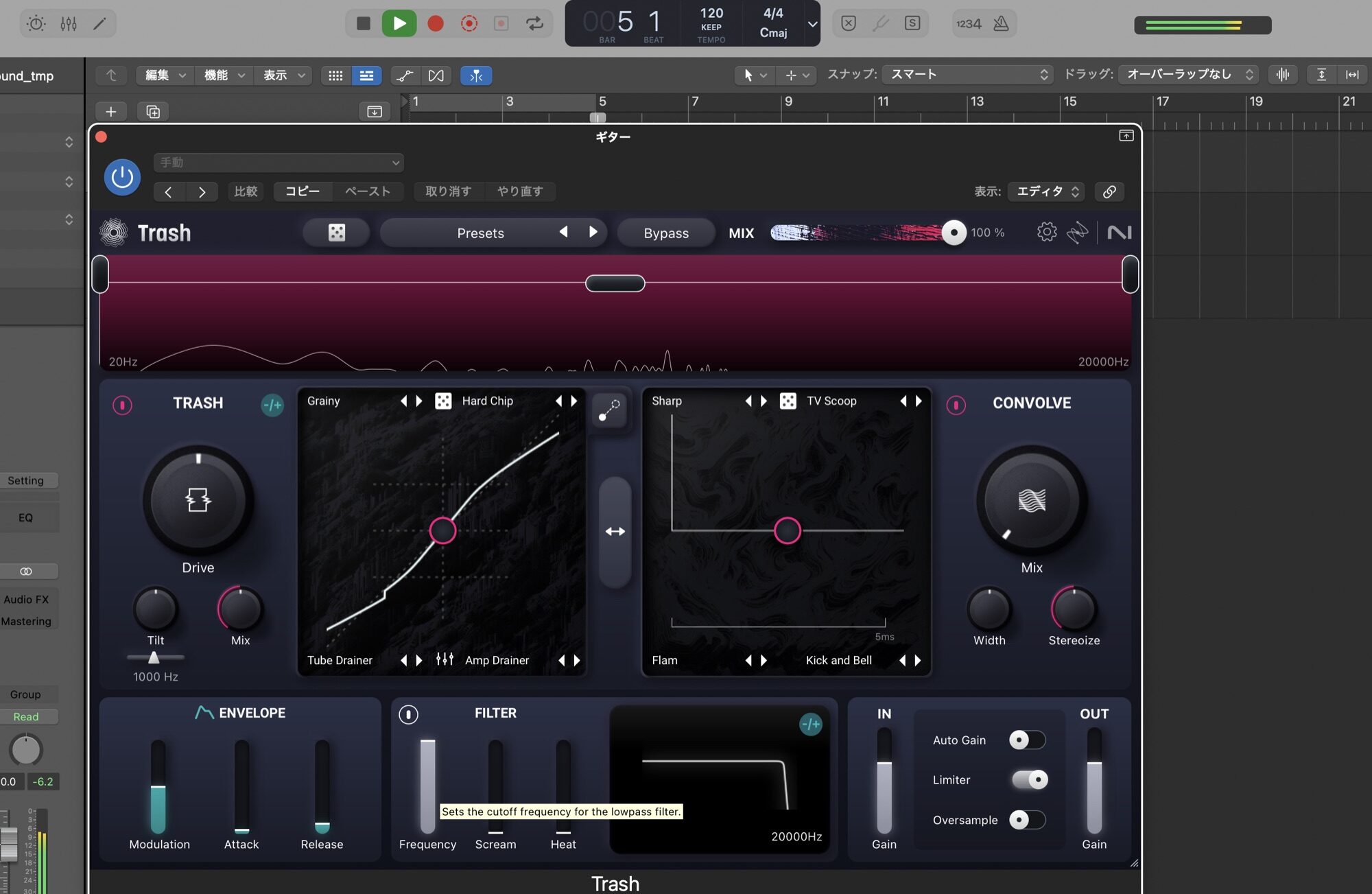
Task: Click the Bypass button
Action: (x=666, y=233)
